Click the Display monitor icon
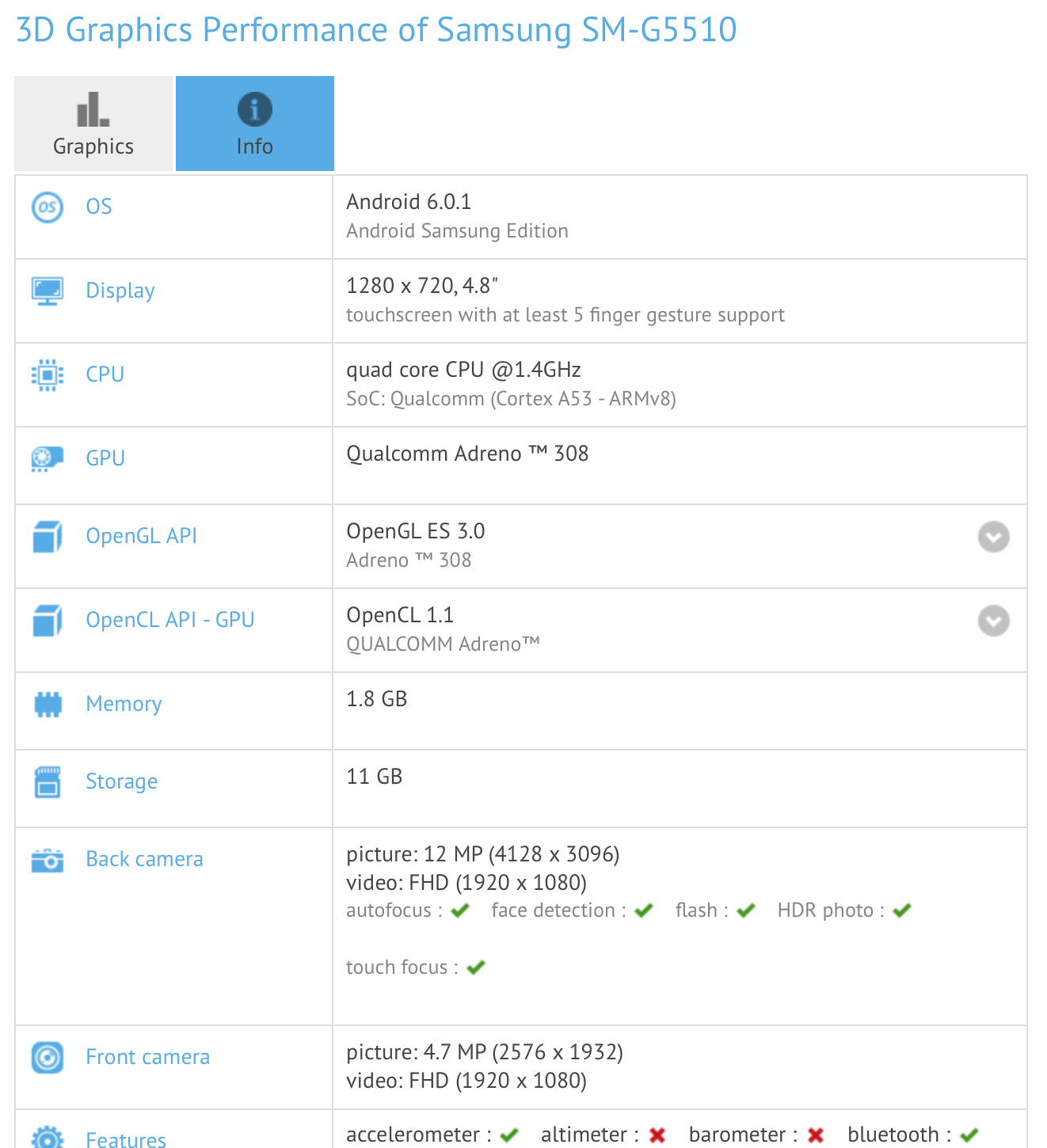Viewport: 1047px width, 1148px height. tap(48, 291)
